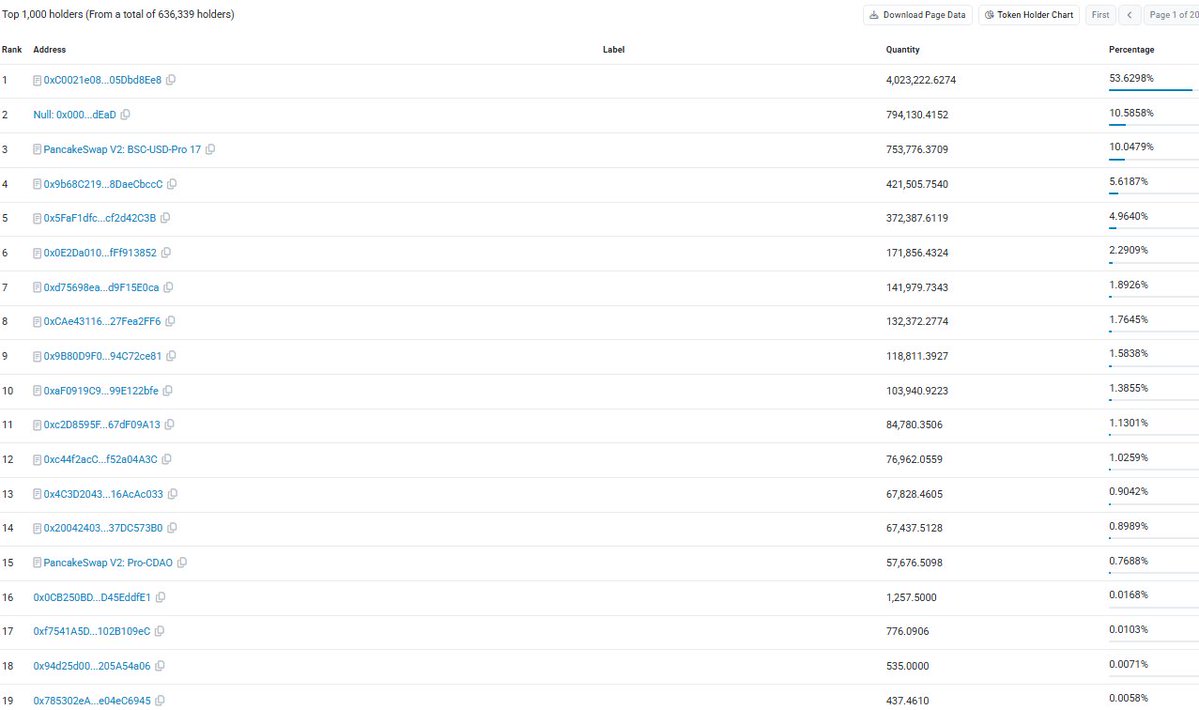1199x710 pixels.
Task: Open holder 0x4C3D2043...16AcAc033
Action: pyautogui.click(x=103, y=494)
